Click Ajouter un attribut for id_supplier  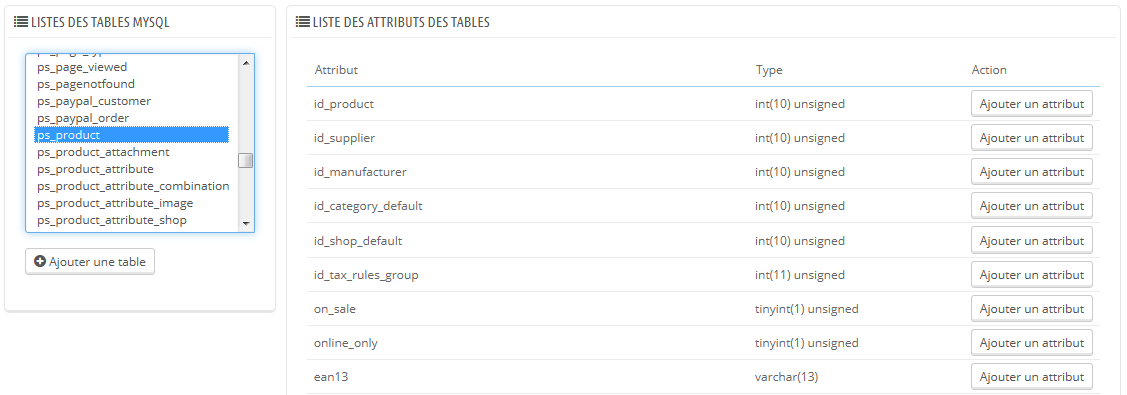coord(1031,138)
